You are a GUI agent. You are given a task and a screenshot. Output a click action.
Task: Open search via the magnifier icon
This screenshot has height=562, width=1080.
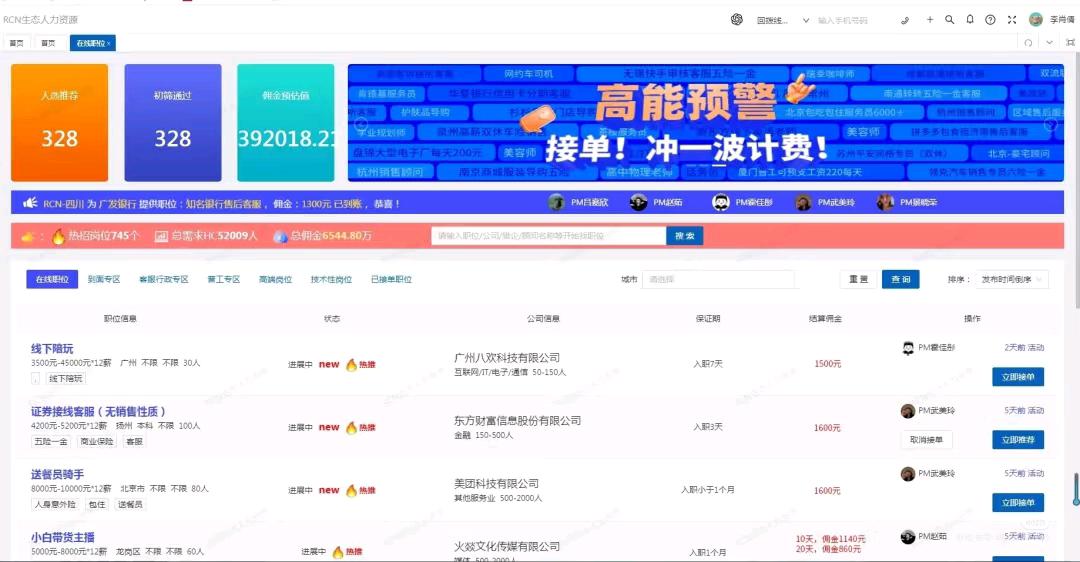950,20
